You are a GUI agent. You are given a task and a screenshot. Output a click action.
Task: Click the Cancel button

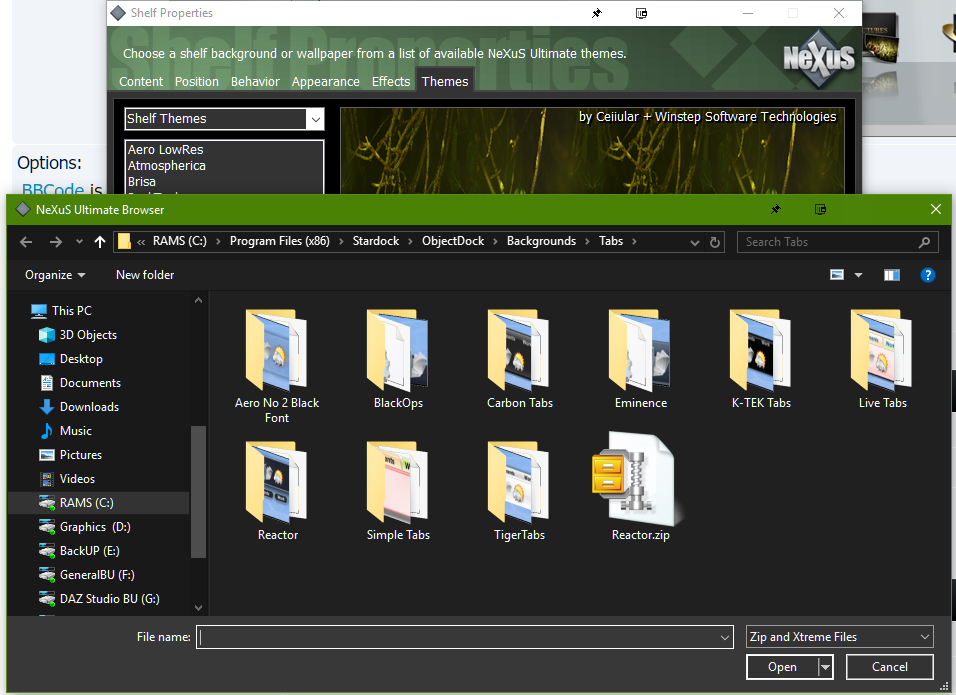coord(889,667)
